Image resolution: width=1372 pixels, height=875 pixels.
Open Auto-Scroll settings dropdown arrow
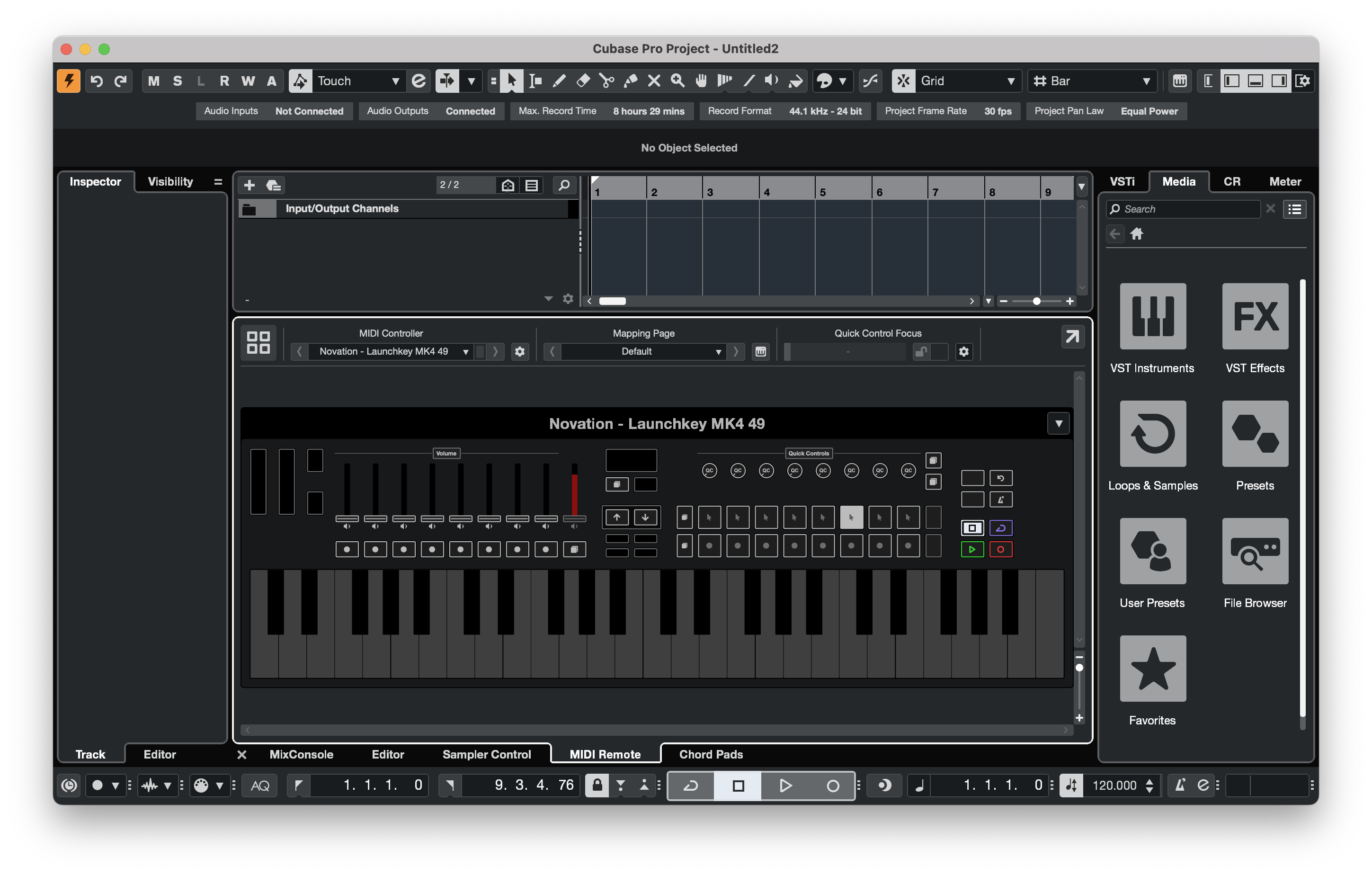click(x=471, y=81)
